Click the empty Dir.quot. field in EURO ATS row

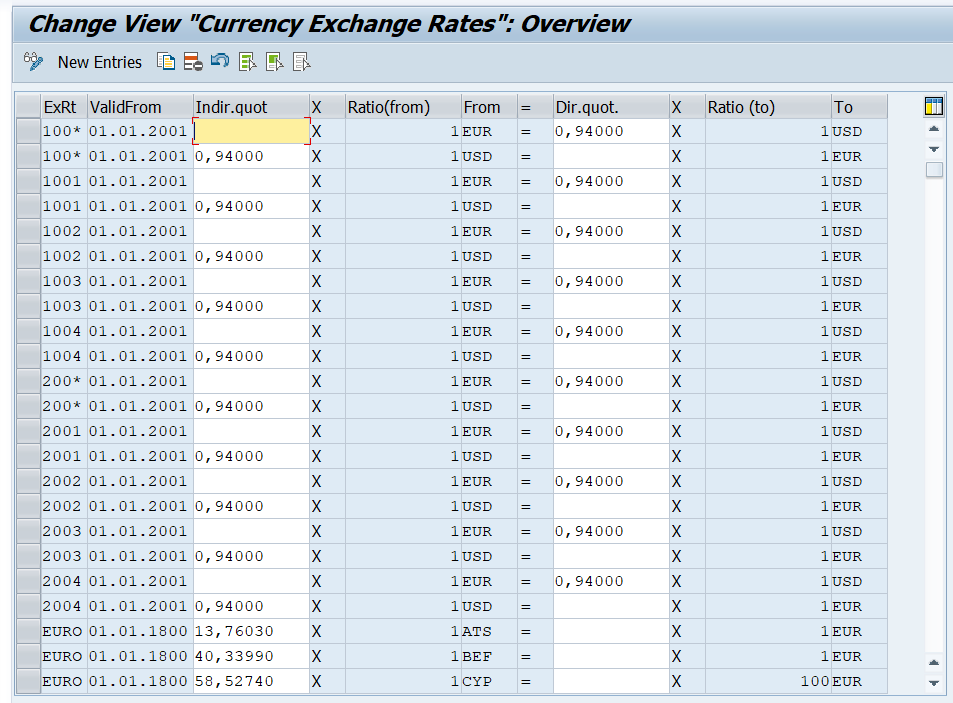[611, 631]
